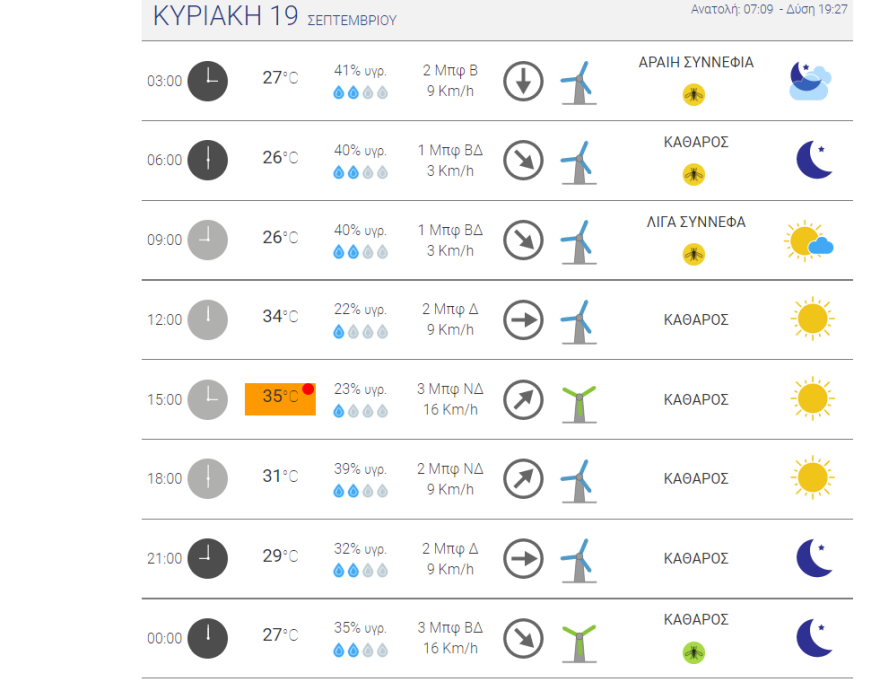Click the ΑΡΑΙΗ ΣΥΝΝΕΦΙΑ weather description

pos(696,62)
